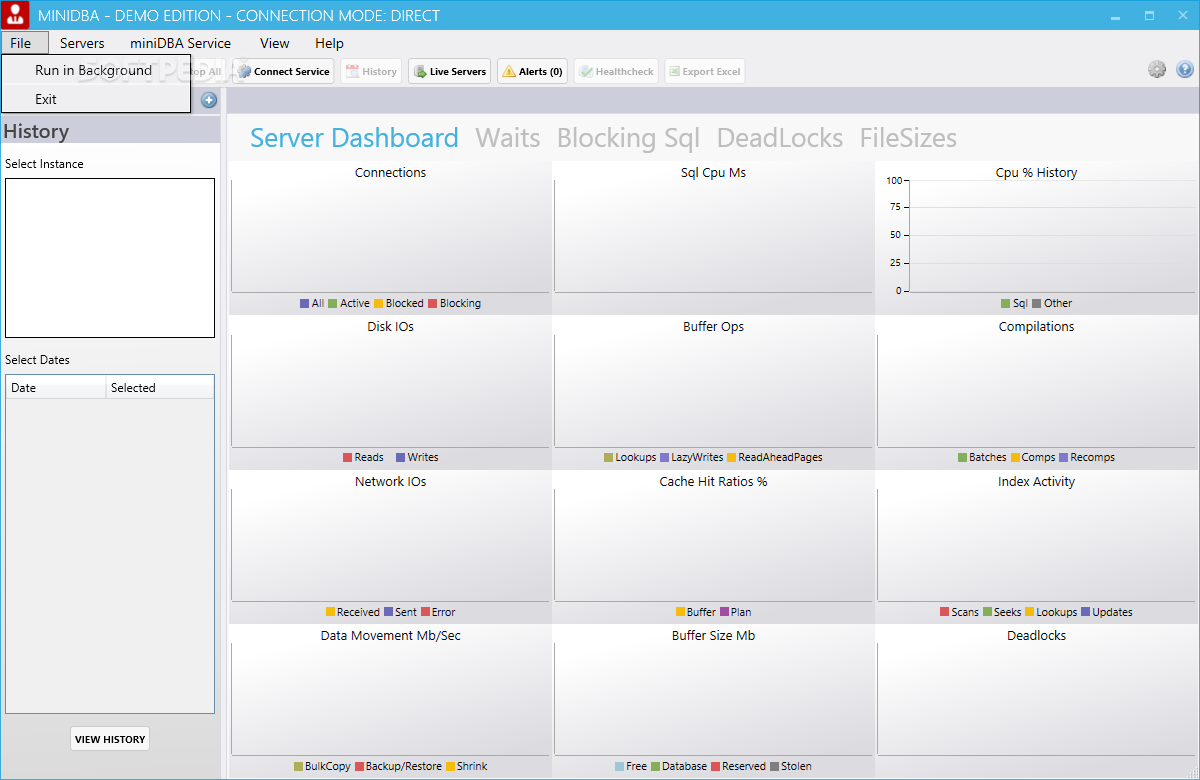1200x780 pixels.
Task: Click the 'Lookups' legend swatch under Buffer Ops
Action: tap(608, 457)
